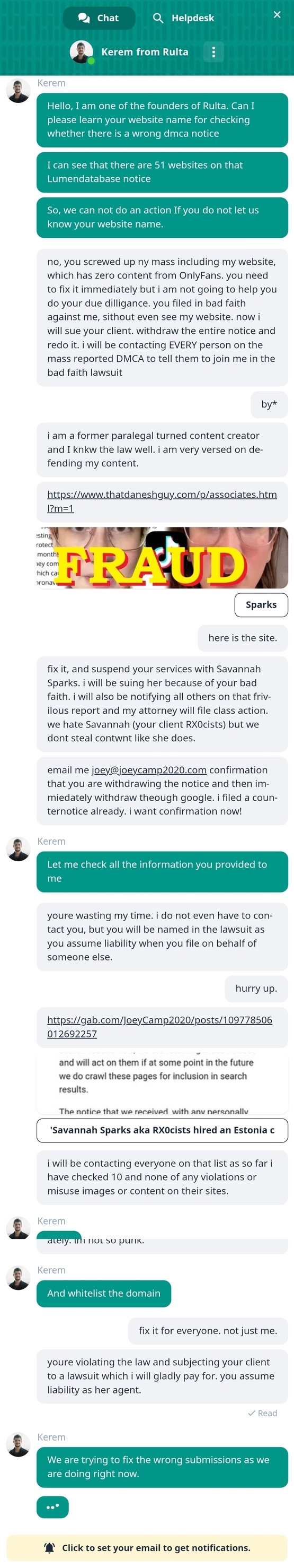
Task: Open the gab post preview image
Action: click(162, 1084)
